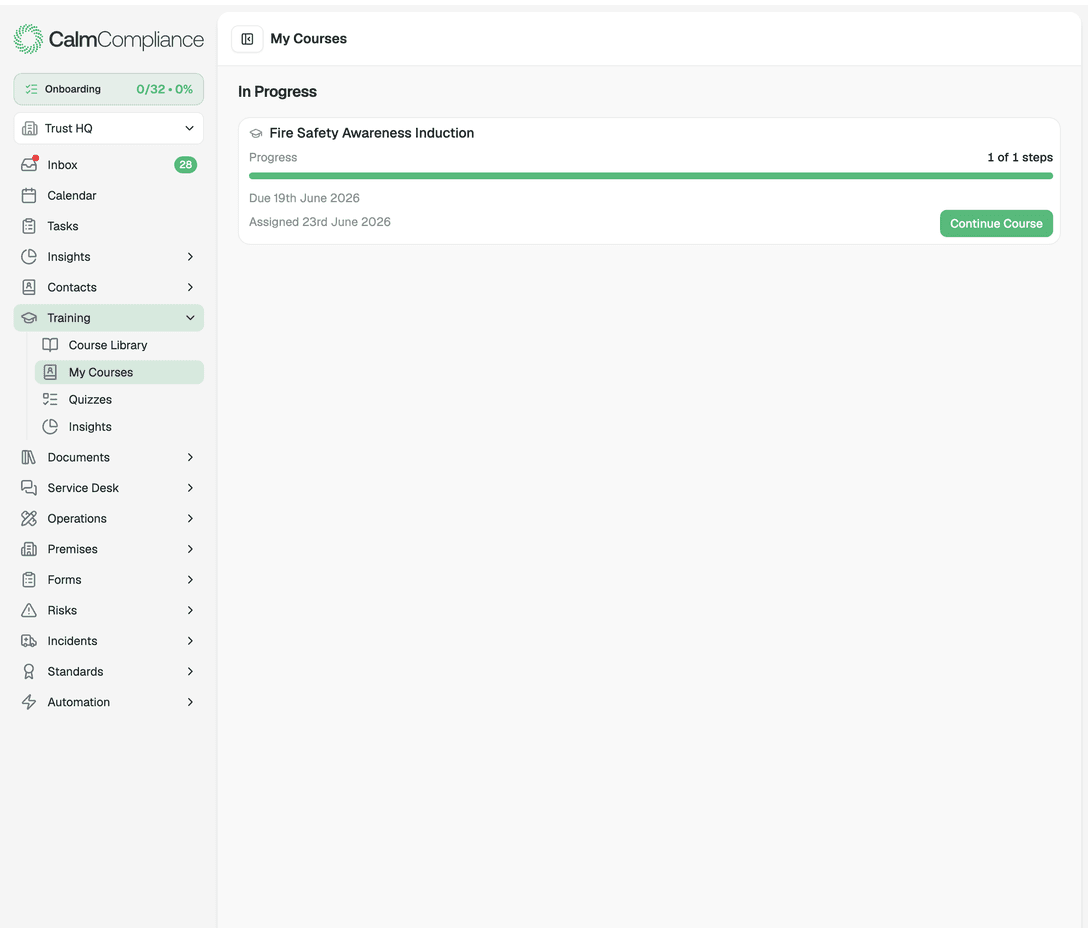The width and height of the screenshot is (1088, 928).
Task: Click the "1 of 1 steps" text
Action: point(1020,158)
